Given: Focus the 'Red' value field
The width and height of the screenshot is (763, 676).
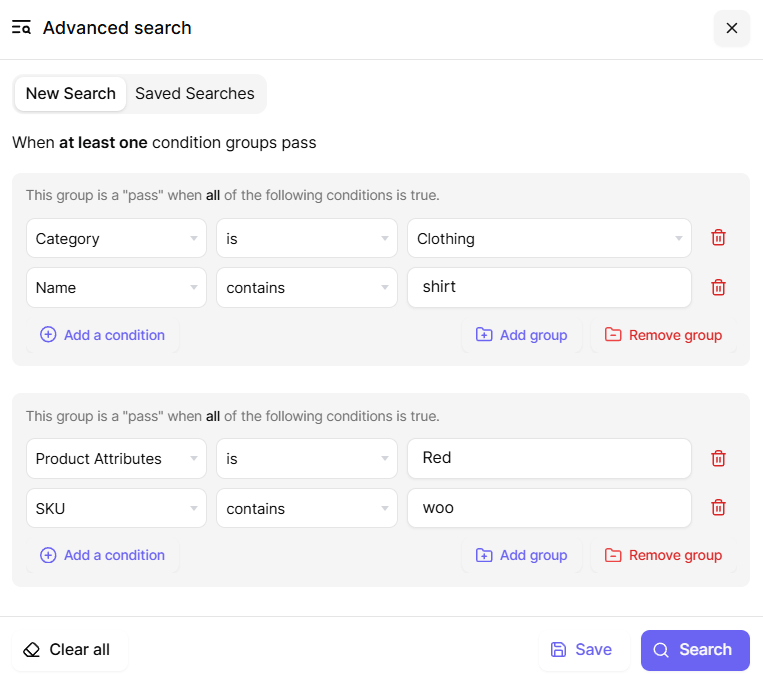Looking at the screenshot, I should (549, 458).
